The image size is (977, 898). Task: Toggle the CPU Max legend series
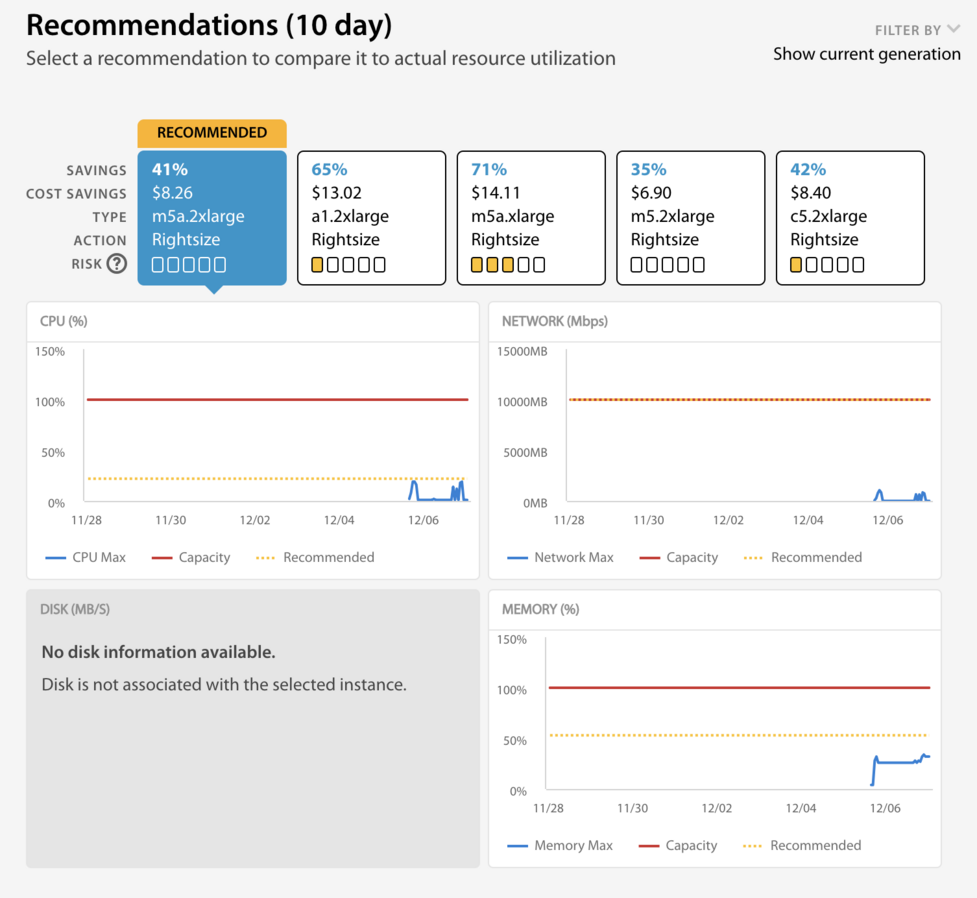85,557
